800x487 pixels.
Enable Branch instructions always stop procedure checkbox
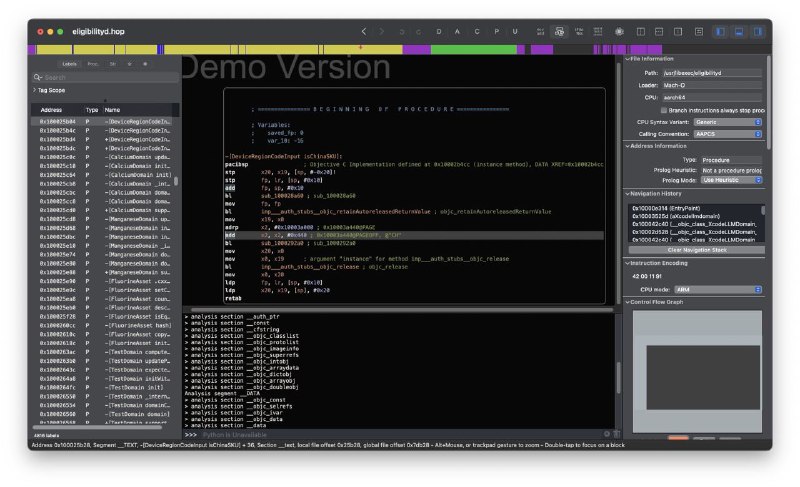664,110
